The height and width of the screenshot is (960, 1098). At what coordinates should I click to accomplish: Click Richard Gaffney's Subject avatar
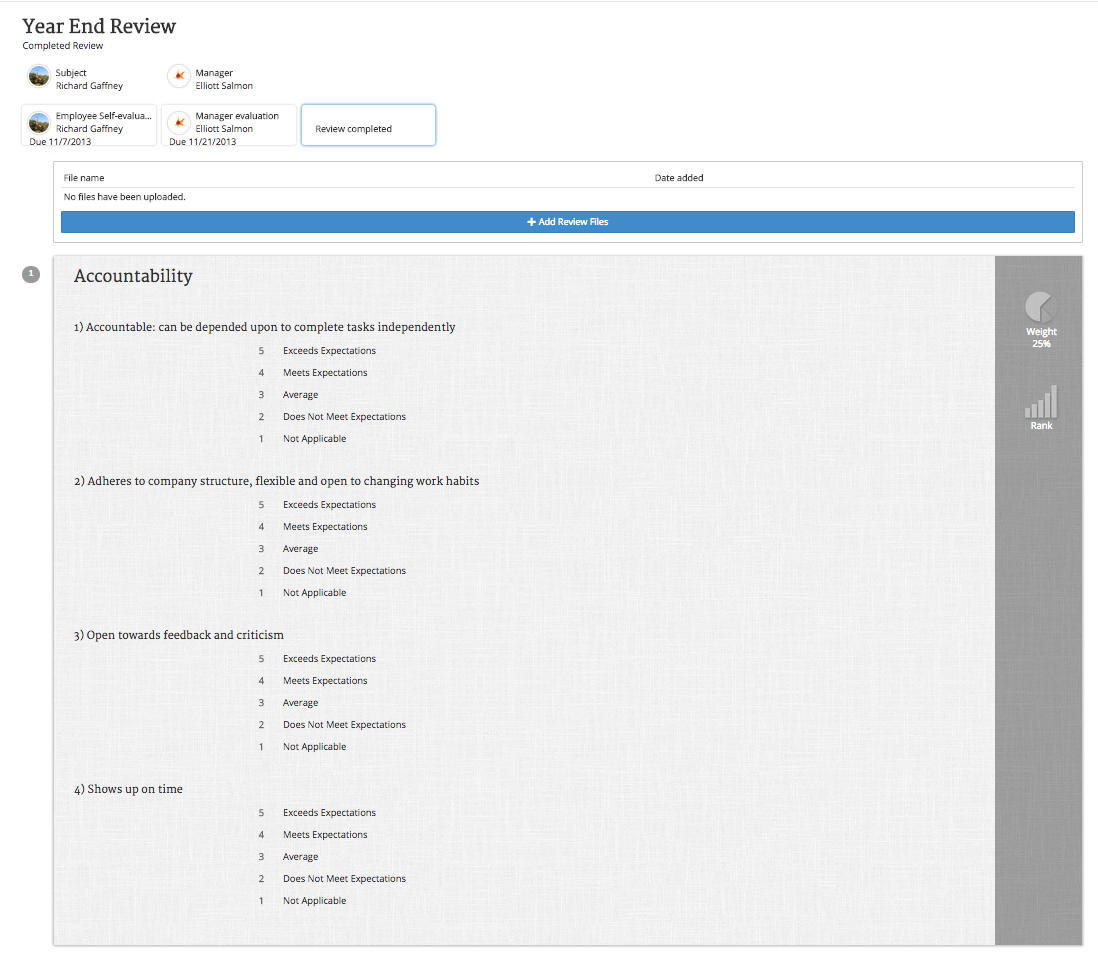tap(38, 76)
